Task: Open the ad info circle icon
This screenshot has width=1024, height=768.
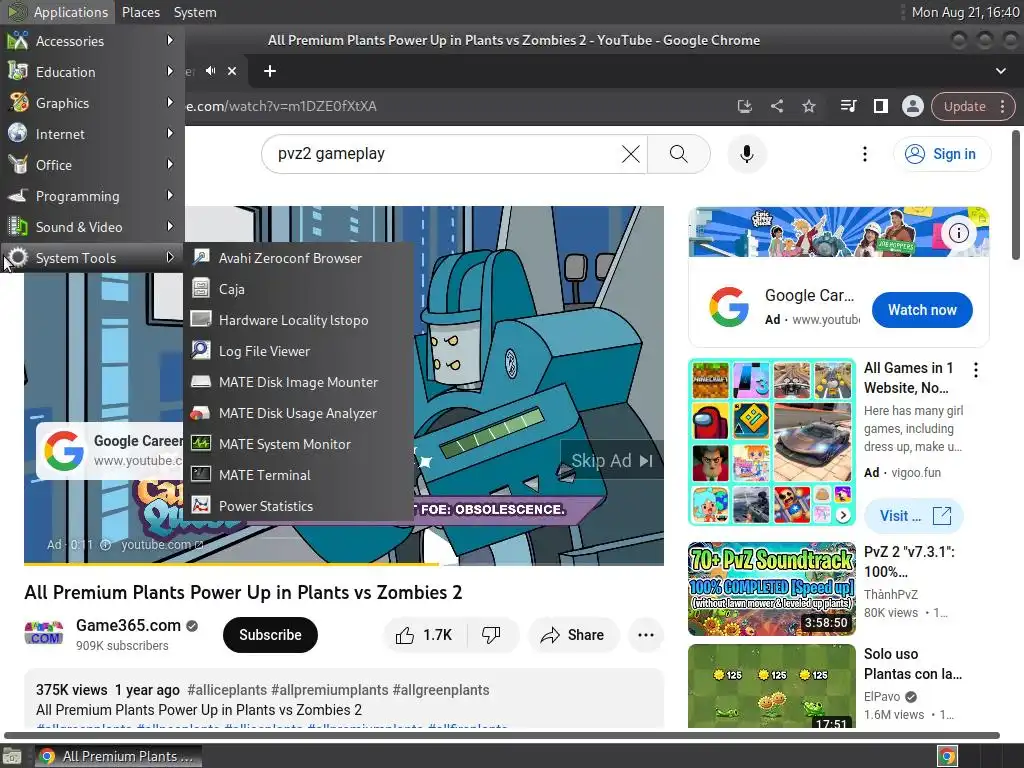Action: click(958, 233)
